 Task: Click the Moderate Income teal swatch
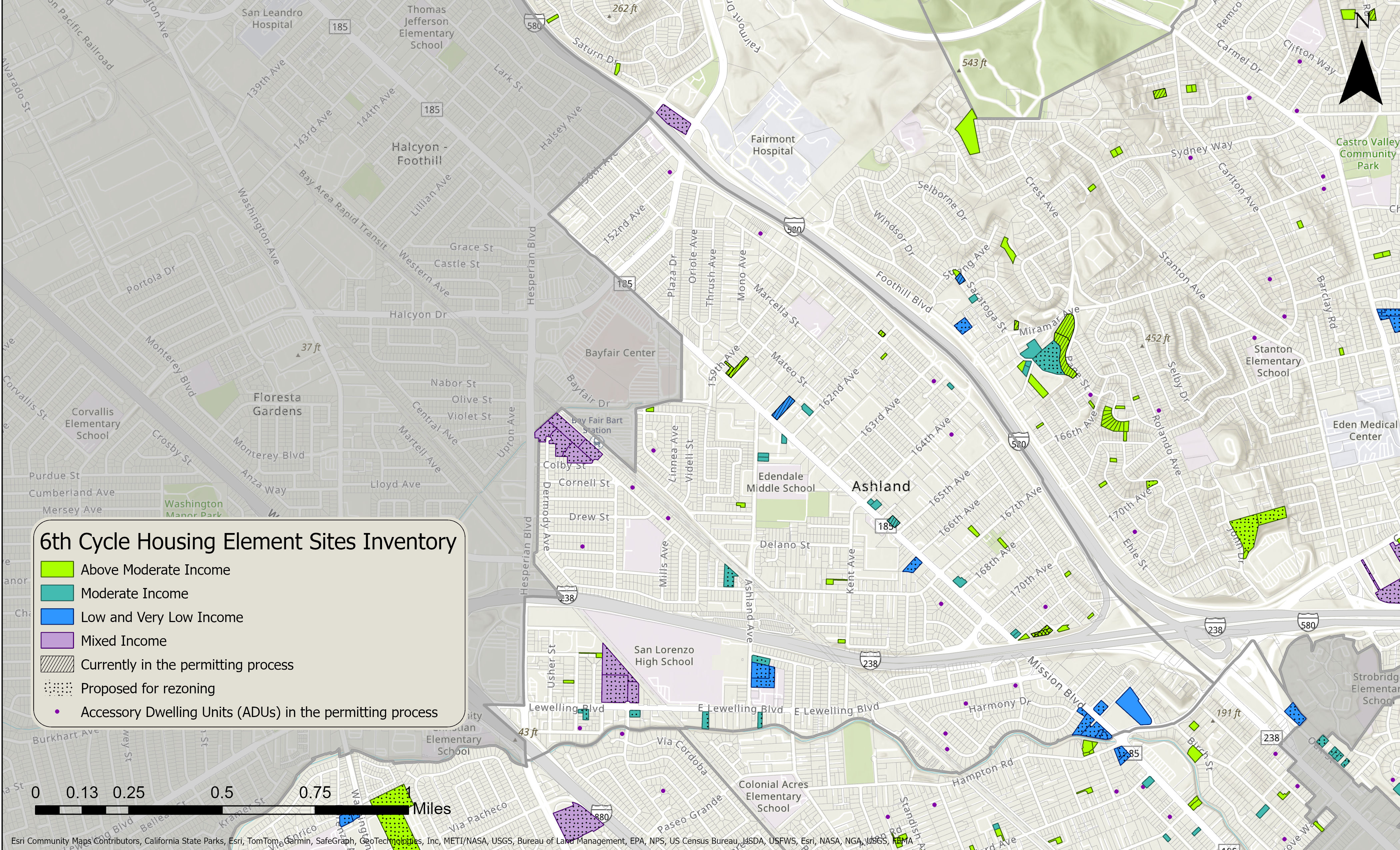tap(57, 593)
